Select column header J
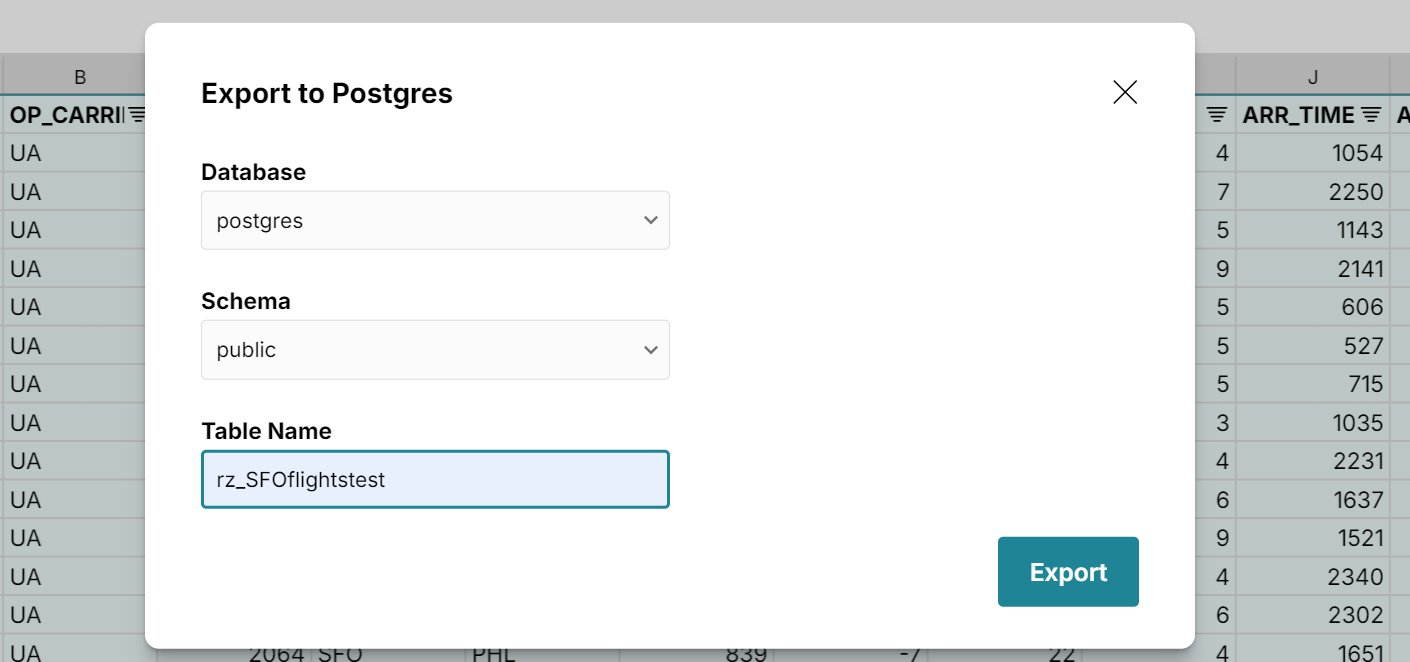This screenshot has height=662, width=1410. [1312, 75]
